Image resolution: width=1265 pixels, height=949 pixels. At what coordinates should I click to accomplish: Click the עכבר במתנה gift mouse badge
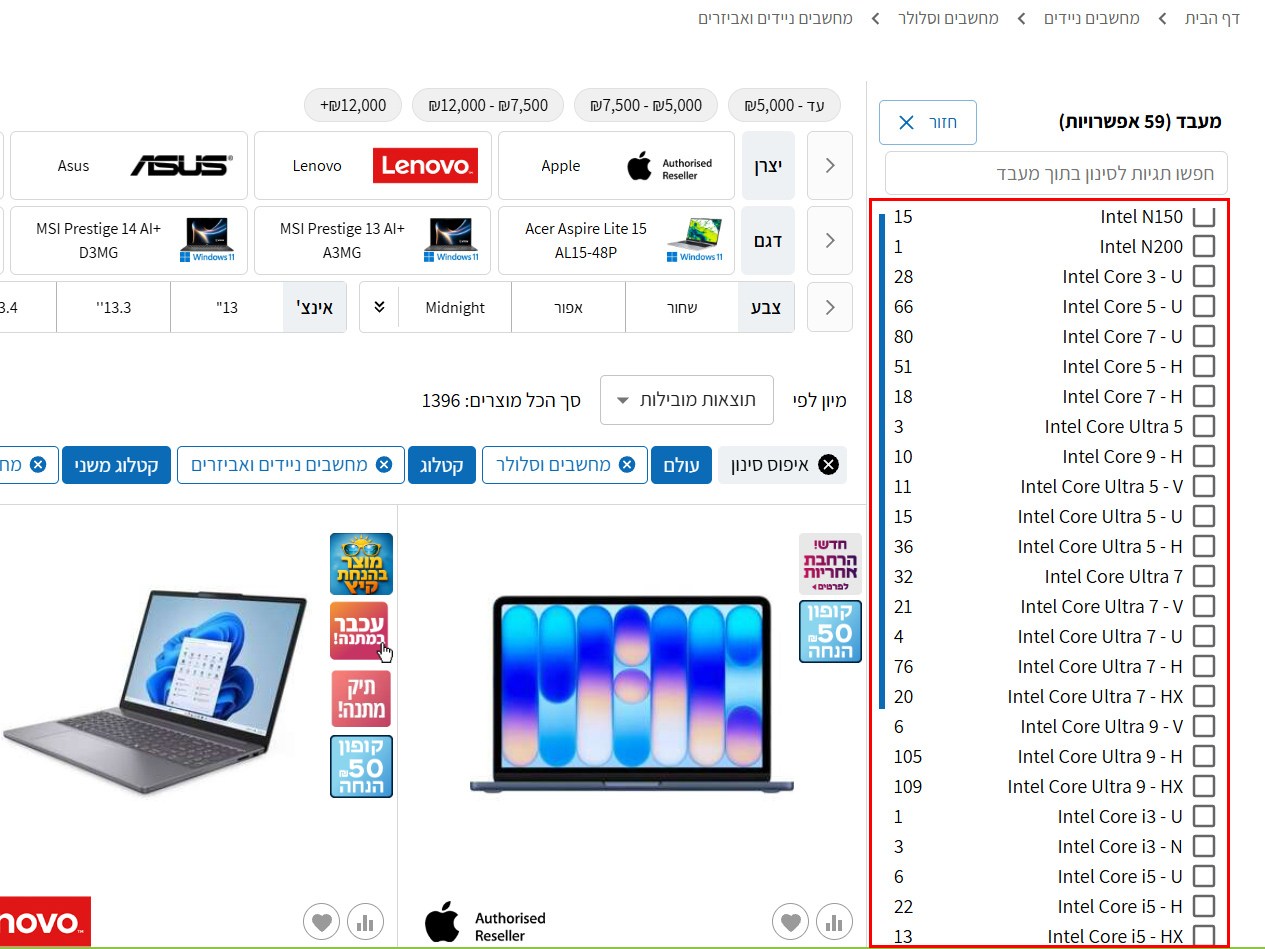(361, 631)
